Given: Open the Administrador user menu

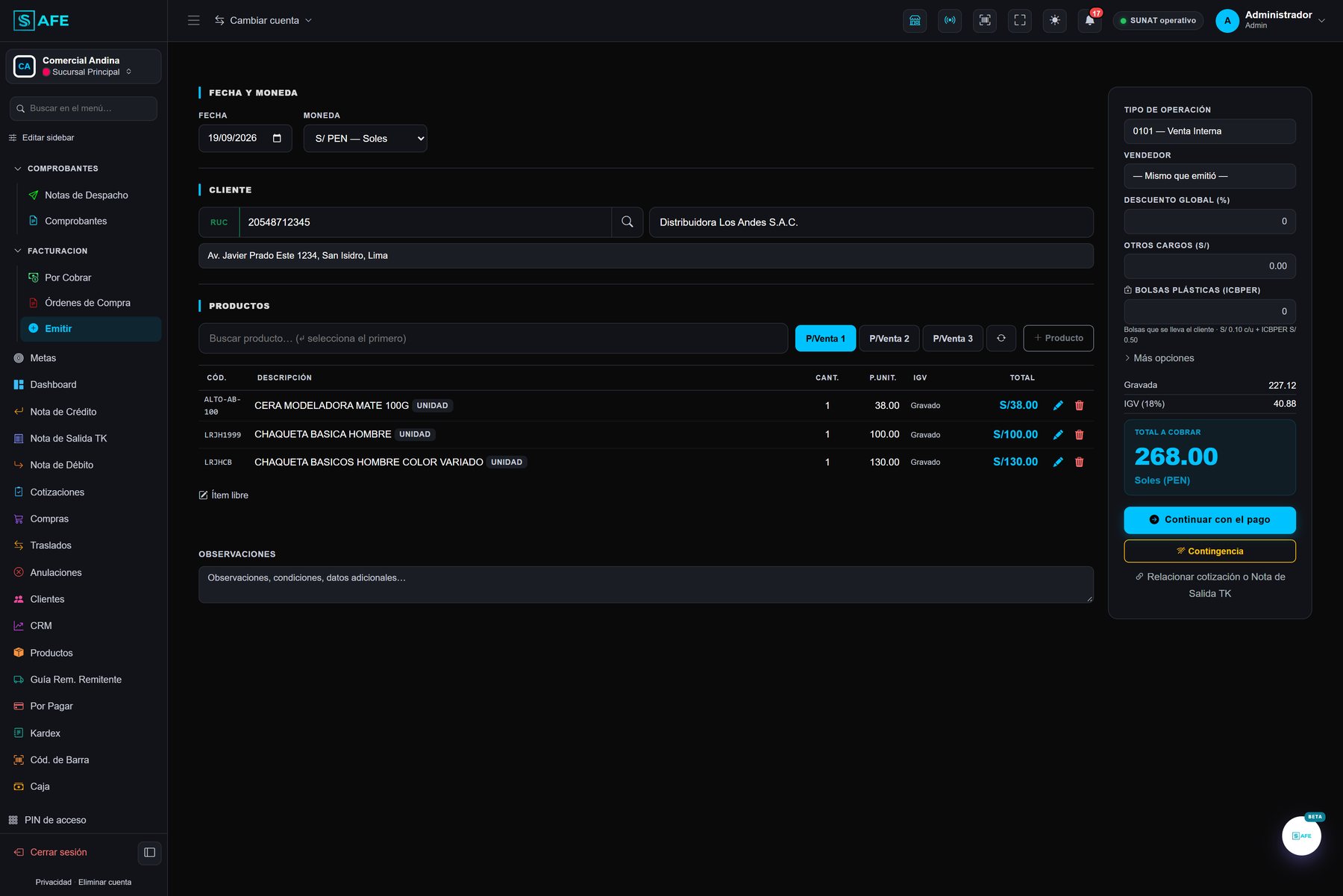Looking at the screenshot, I should point(1271,21).
